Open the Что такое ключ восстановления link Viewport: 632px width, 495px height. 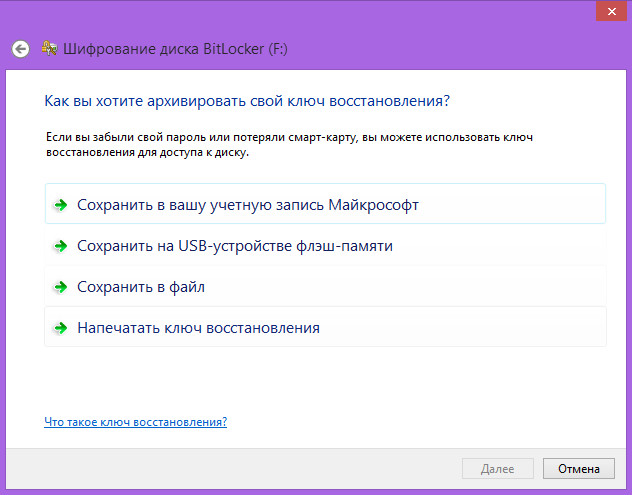(135, 422)
